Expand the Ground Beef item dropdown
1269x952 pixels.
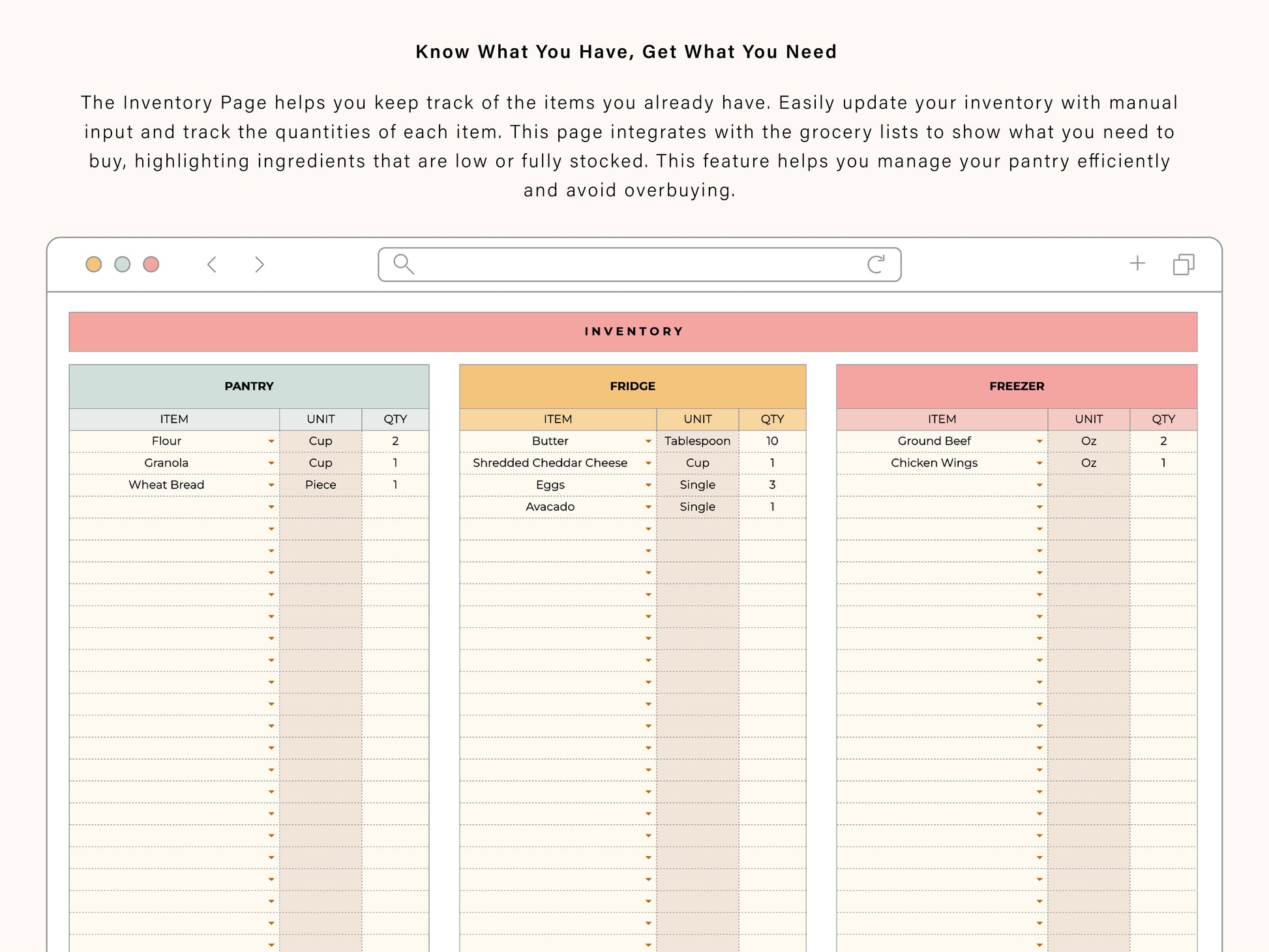coord(1039,441)
